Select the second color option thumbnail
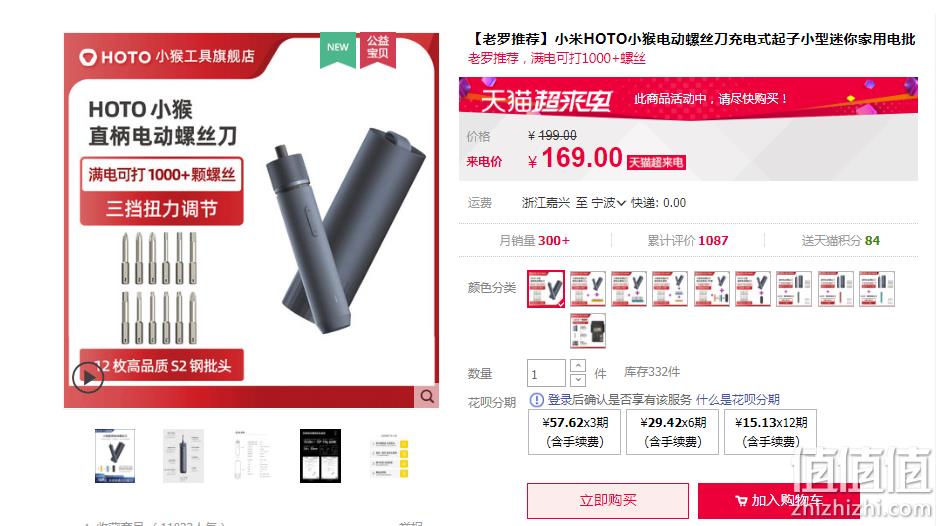Viewport: 941px width, 526px height. (588, 289)
